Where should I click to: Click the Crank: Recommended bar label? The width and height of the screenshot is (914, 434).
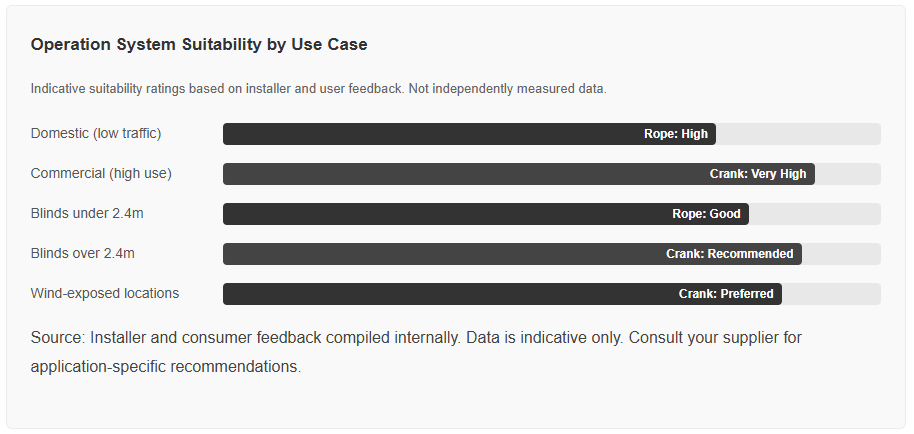tap(729, 254)
